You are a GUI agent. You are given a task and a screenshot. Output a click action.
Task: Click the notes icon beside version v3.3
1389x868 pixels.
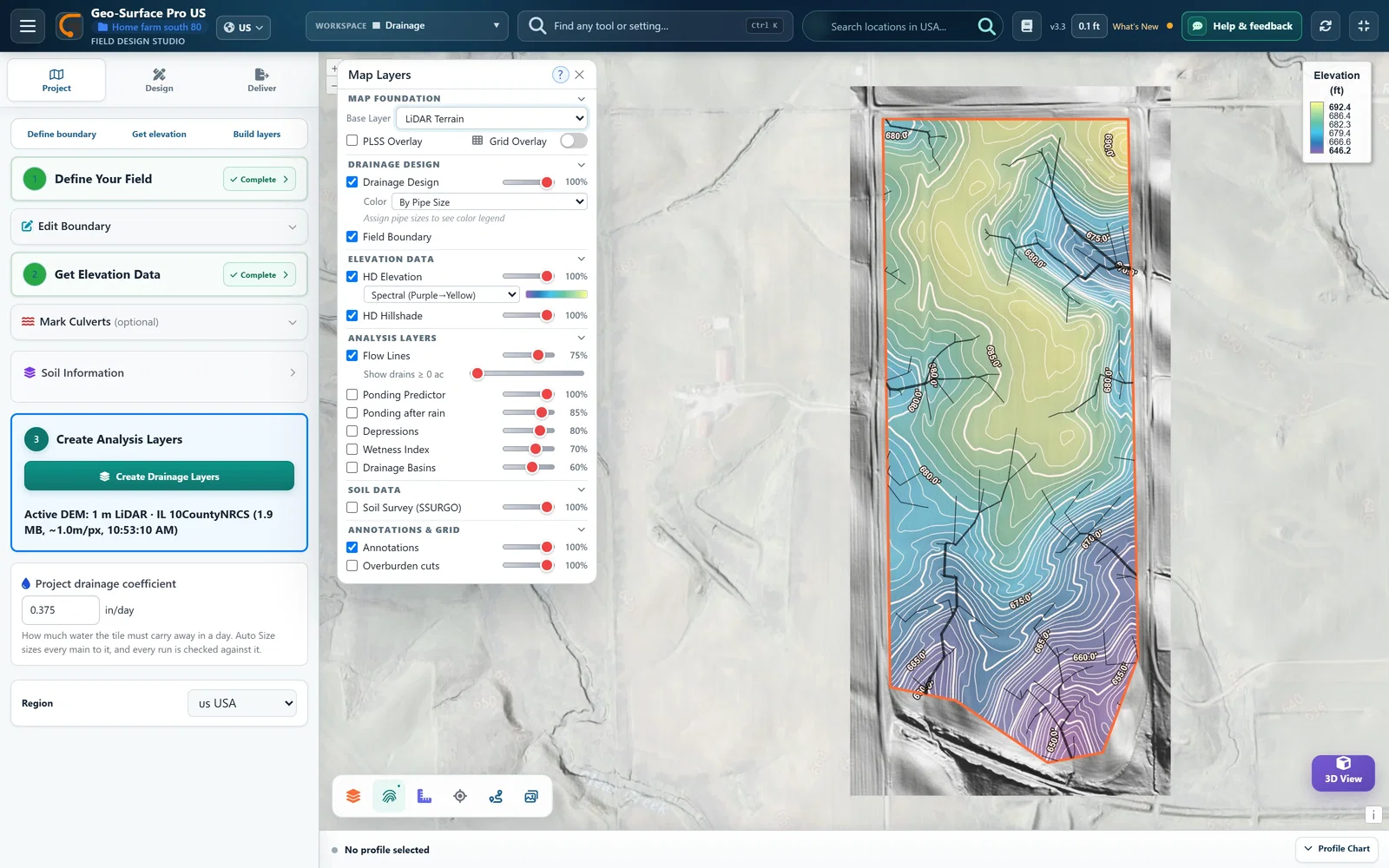(1027, 26)
